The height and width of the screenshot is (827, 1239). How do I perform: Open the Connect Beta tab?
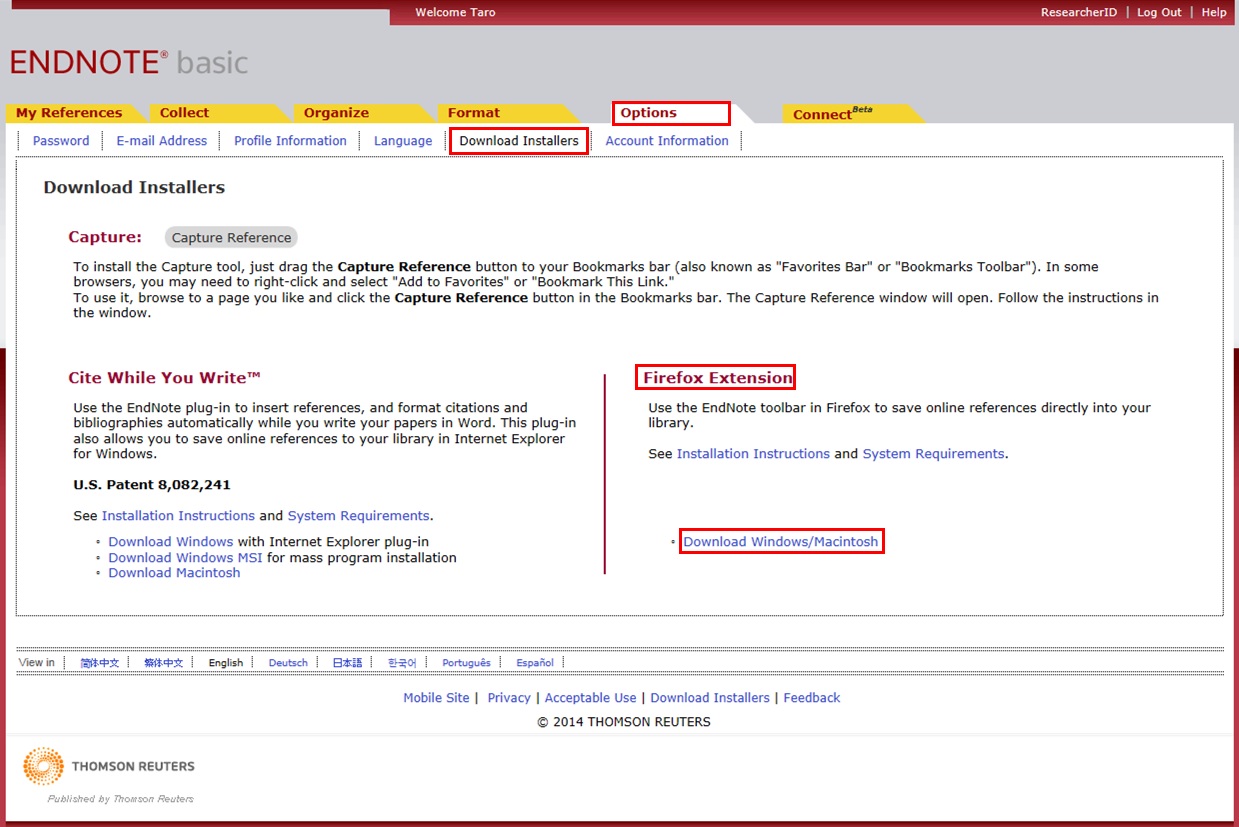pos(830,114)
